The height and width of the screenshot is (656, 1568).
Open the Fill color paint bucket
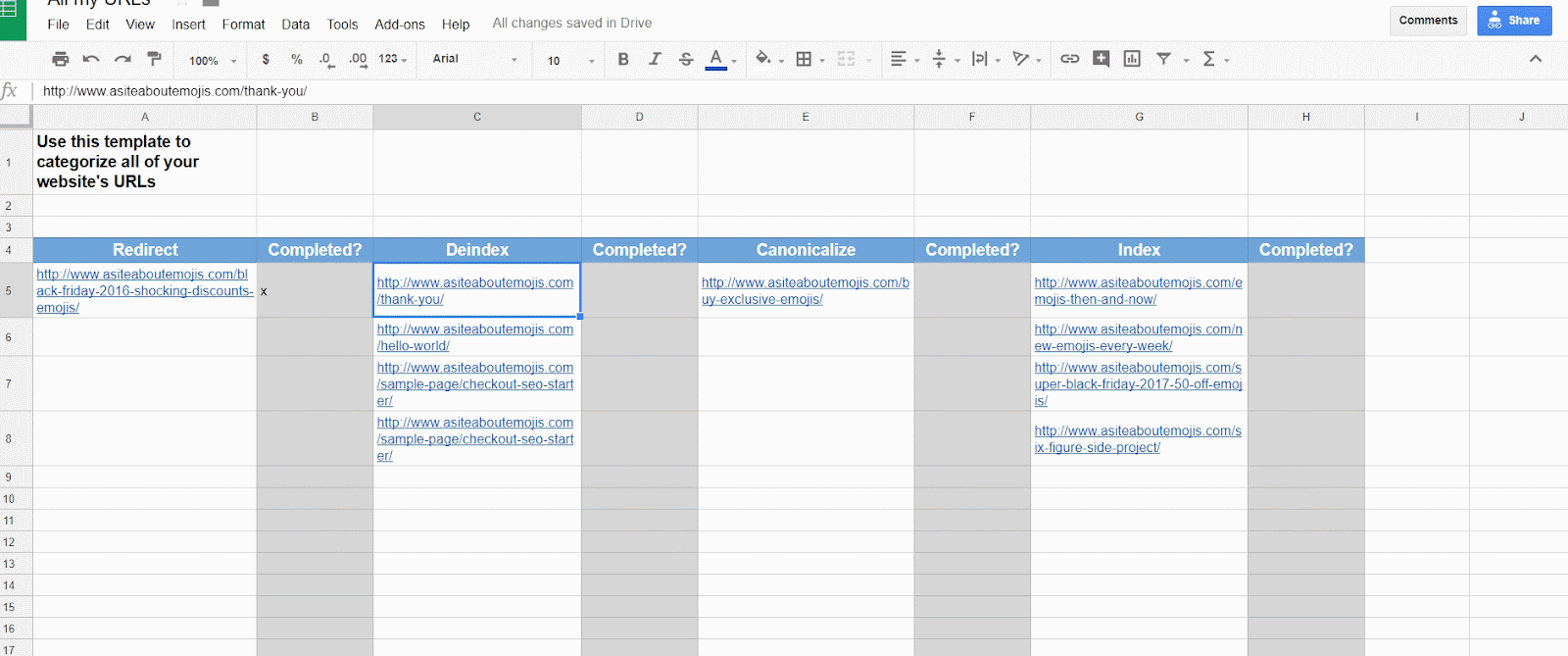(x=763, y=59)
